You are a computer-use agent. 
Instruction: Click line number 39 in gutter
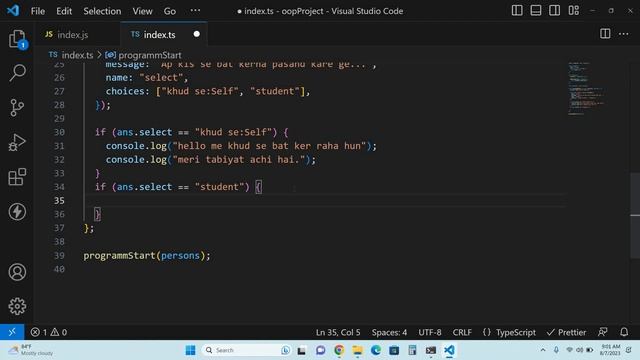[x=59, y=256]
